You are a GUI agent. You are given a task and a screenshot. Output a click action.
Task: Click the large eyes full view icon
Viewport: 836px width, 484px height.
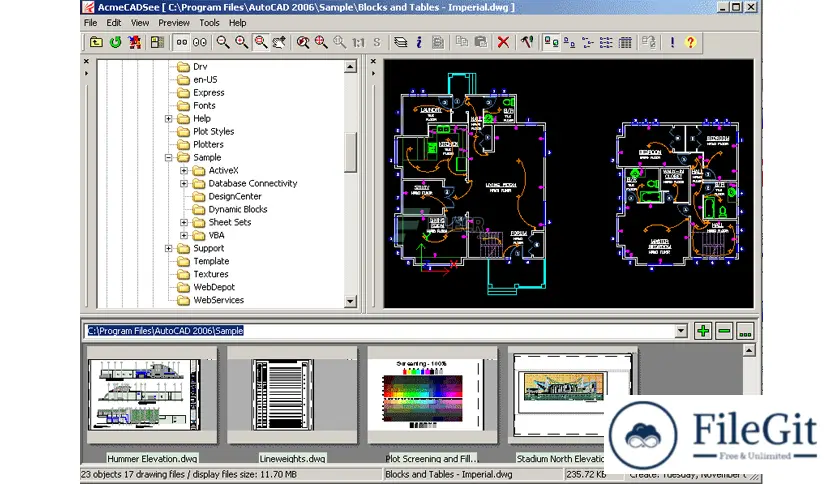[x=200, y=42]
